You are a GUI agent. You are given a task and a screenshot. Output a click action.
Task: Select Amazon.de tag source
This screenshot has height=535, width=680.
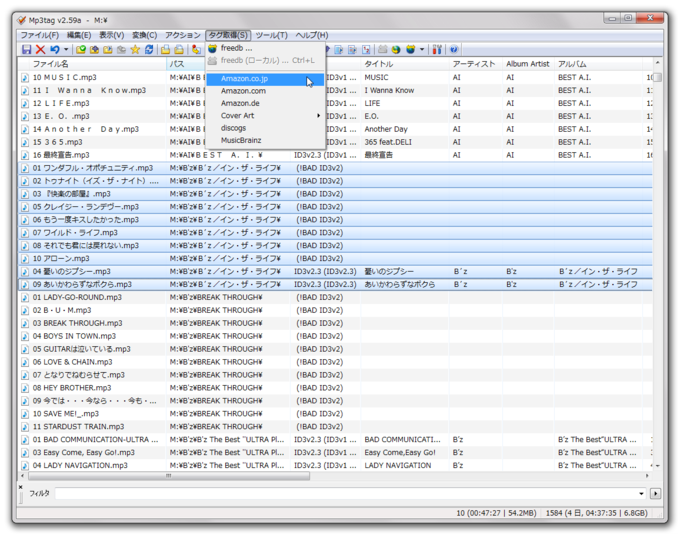[x=265, y=103]
